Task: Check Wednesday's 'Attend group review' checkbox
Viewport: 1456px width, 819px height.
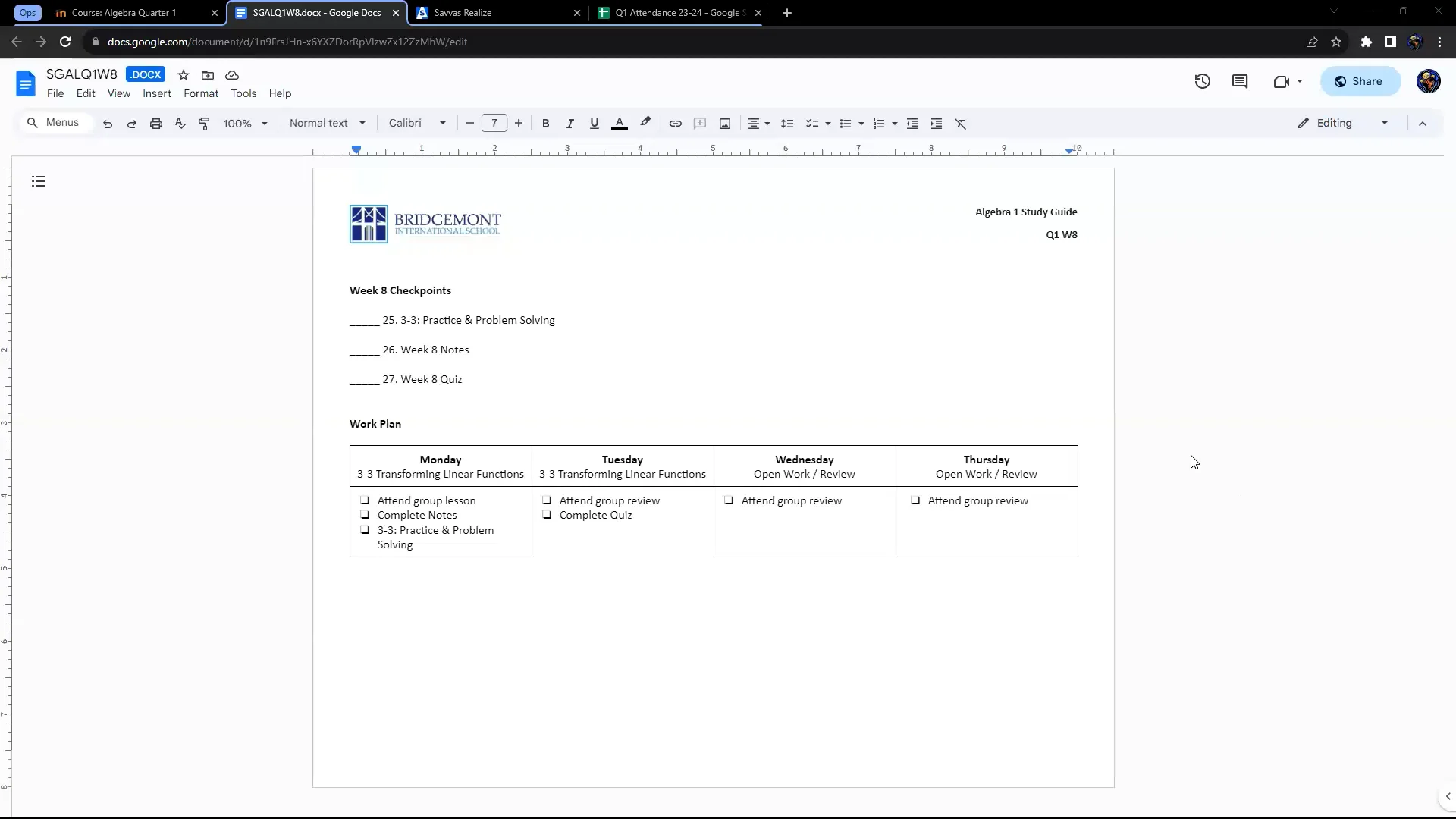Action: [729, 500]
